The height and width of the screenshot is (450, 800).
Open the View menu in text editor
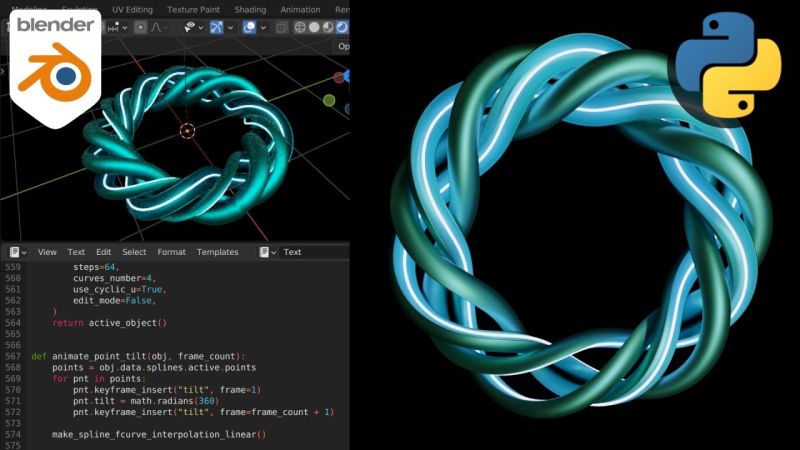47,252
